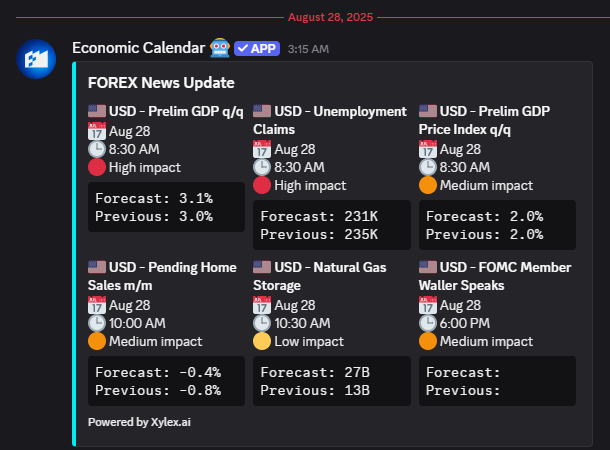Click the Previous: 3.0% value
Image resolution: width=610 pixels, height=450 pixels.
(196, 216)
